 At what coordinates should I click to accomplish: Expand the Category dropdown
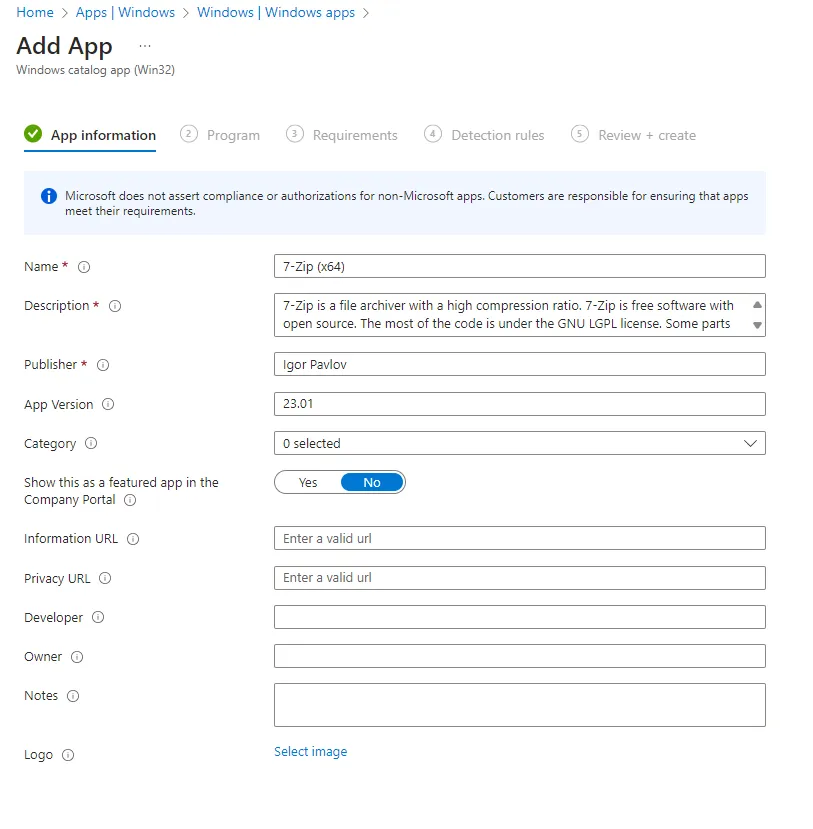[519, 443]
